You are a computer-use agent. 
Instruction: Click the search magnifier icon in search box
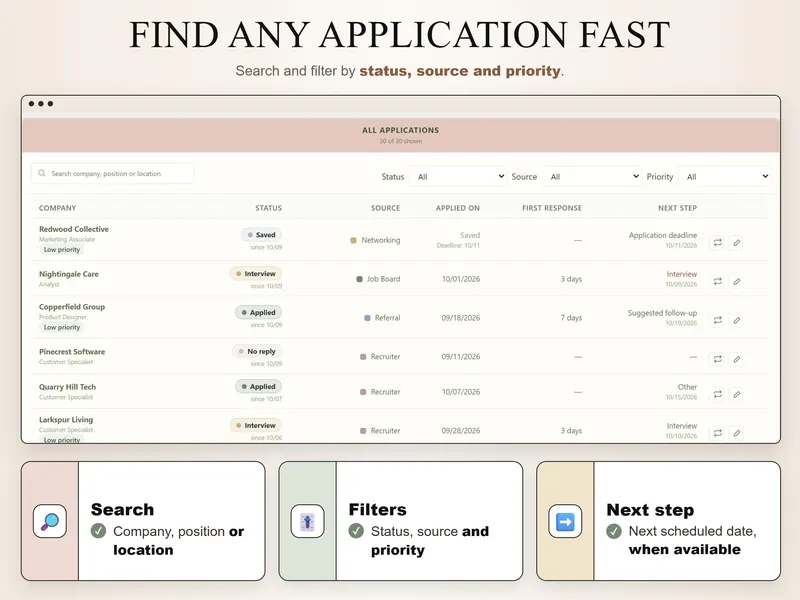point(42,173)
